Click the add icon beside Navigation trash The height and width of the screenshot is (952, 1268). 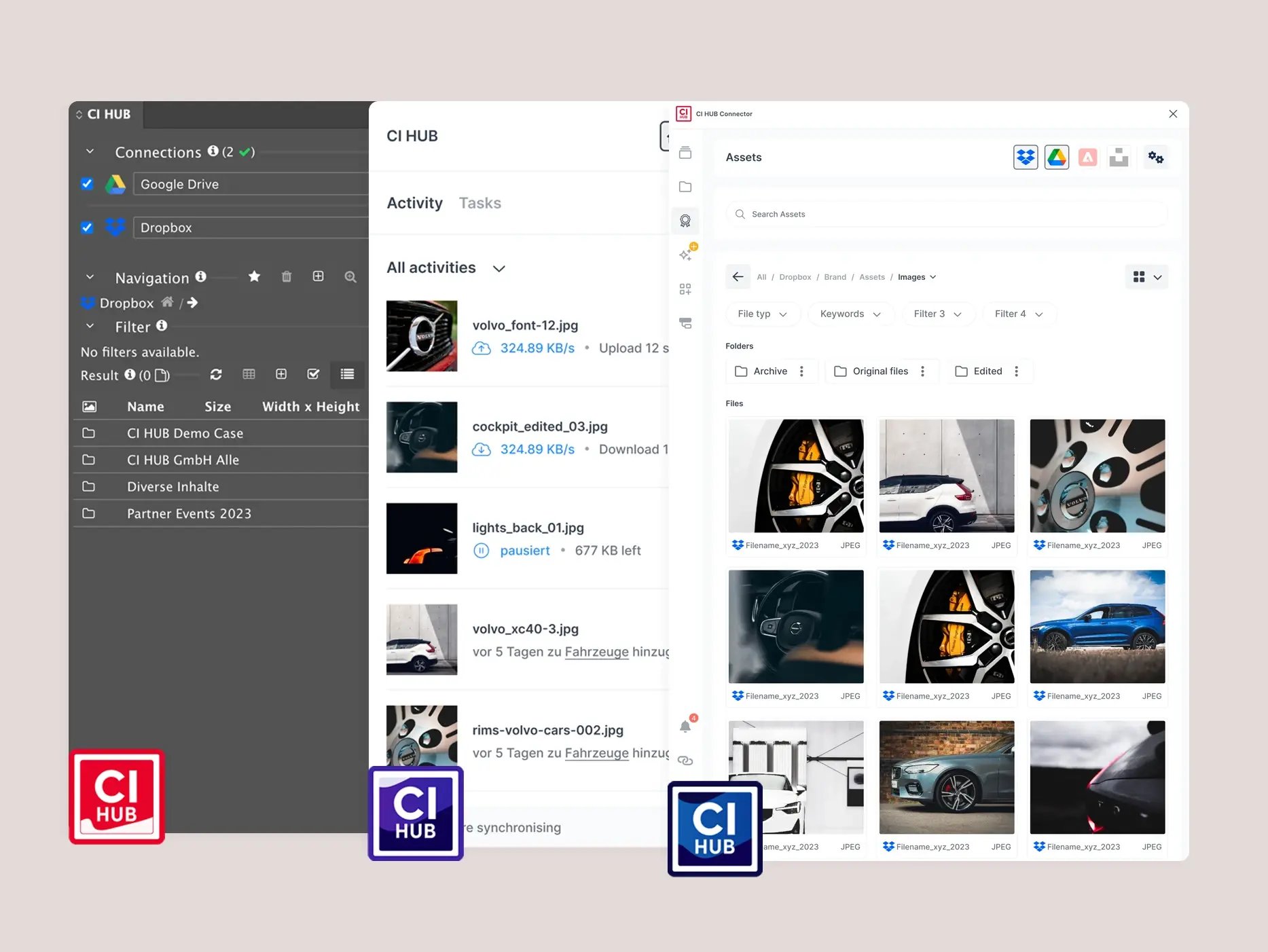[x=318, y=276]
